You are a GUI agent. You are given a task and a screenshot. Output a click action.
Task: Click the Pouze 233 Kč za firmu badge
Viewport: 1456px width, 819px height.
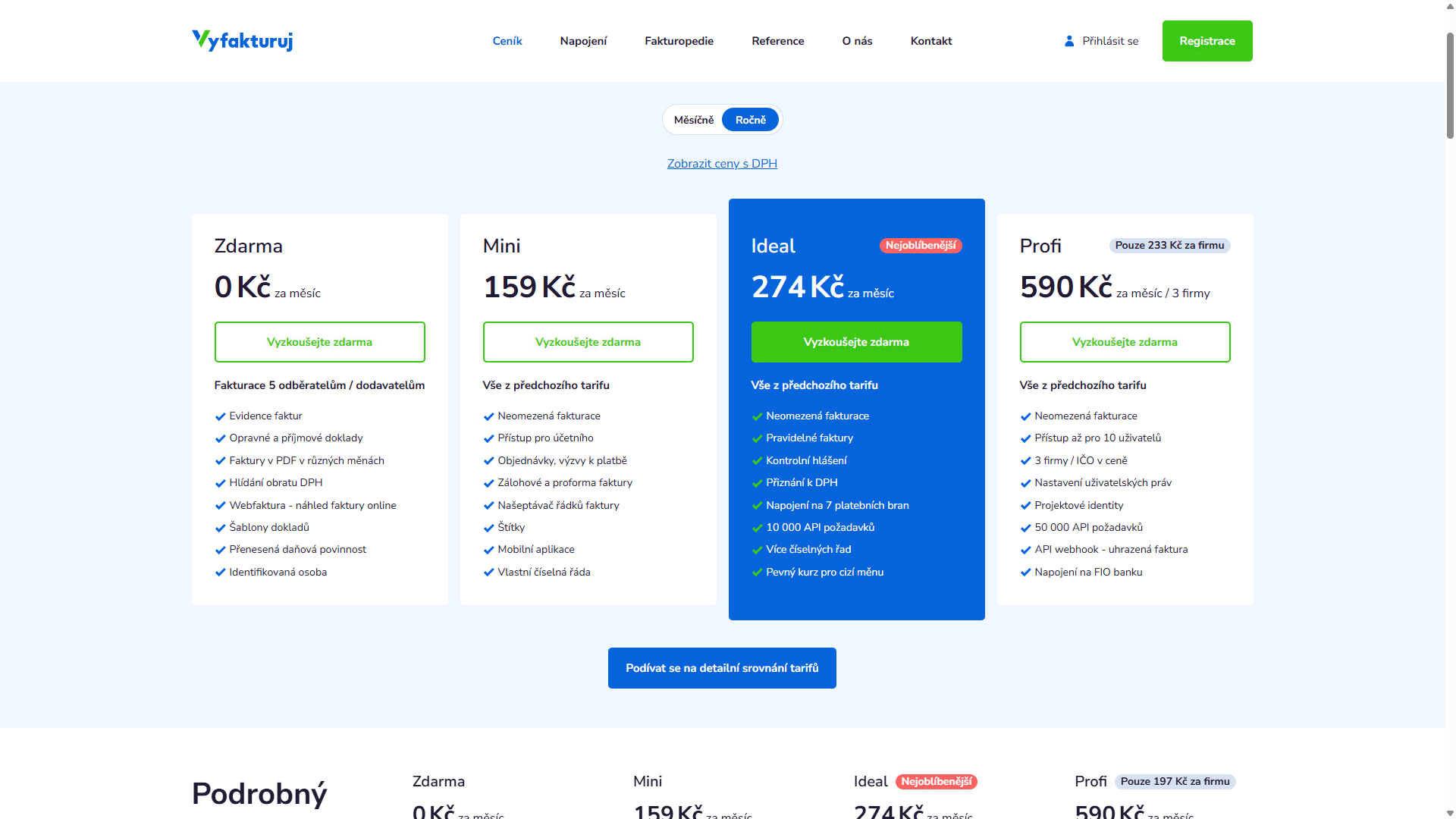coord(1169,246)
